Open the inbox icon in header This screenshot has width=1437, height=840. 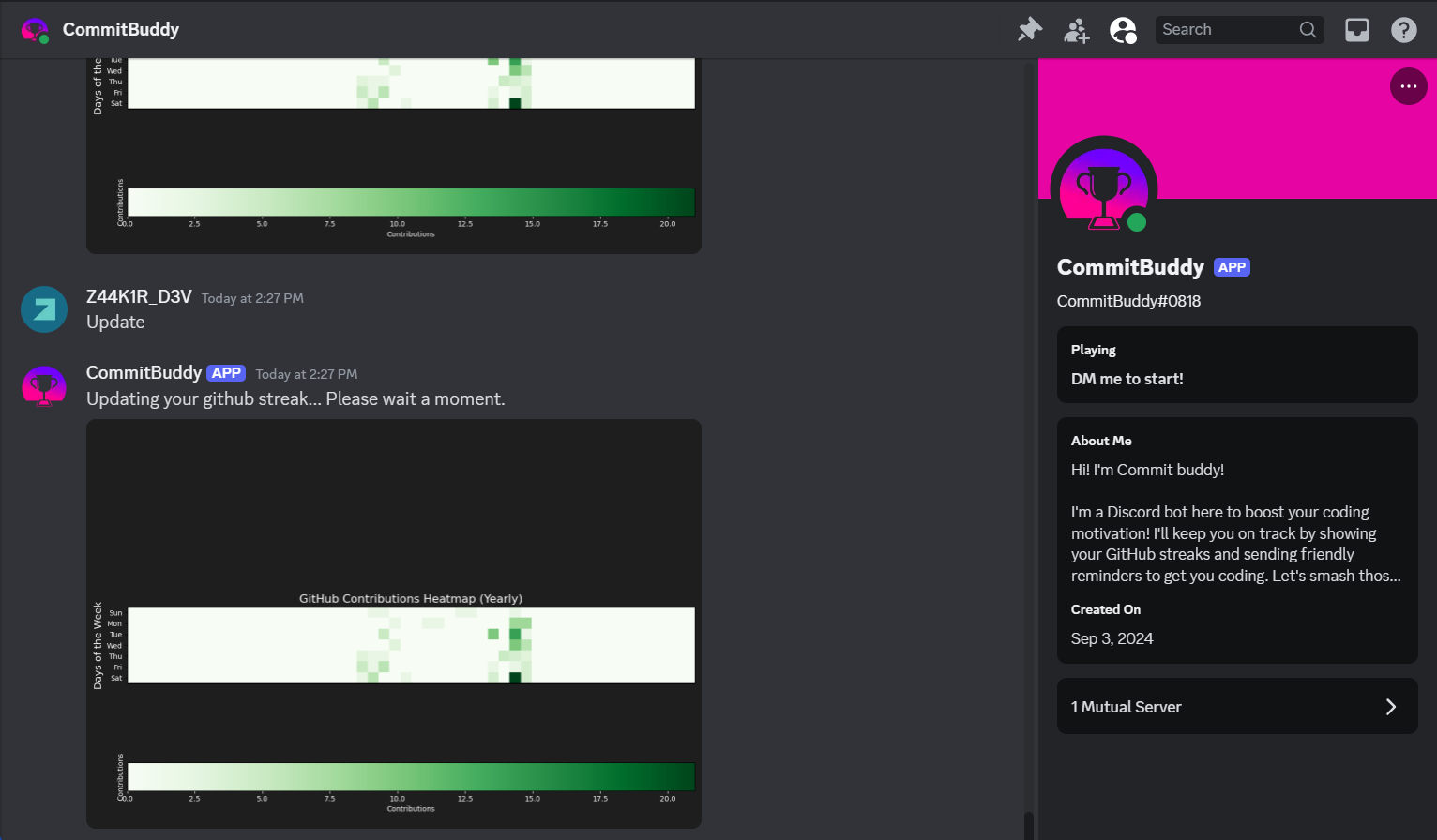[1357, 30]
